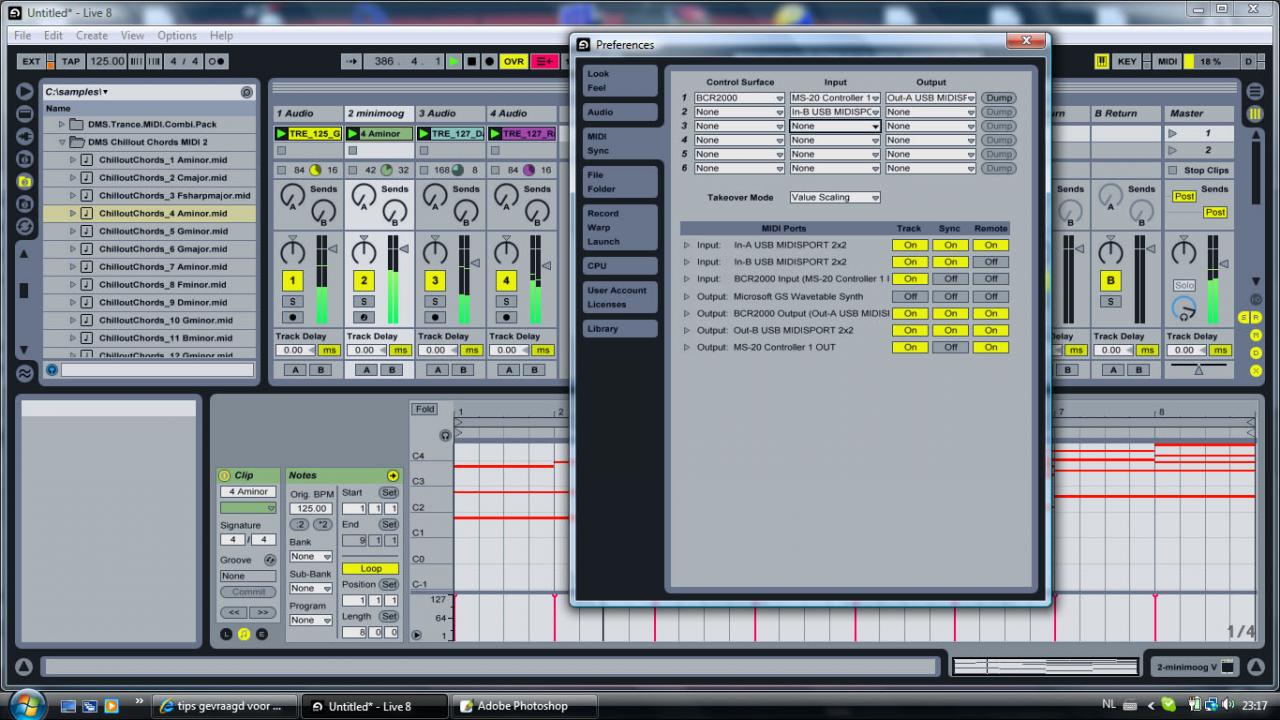
Task: Click the EXT sync button
Action: [x=31, y=61]
